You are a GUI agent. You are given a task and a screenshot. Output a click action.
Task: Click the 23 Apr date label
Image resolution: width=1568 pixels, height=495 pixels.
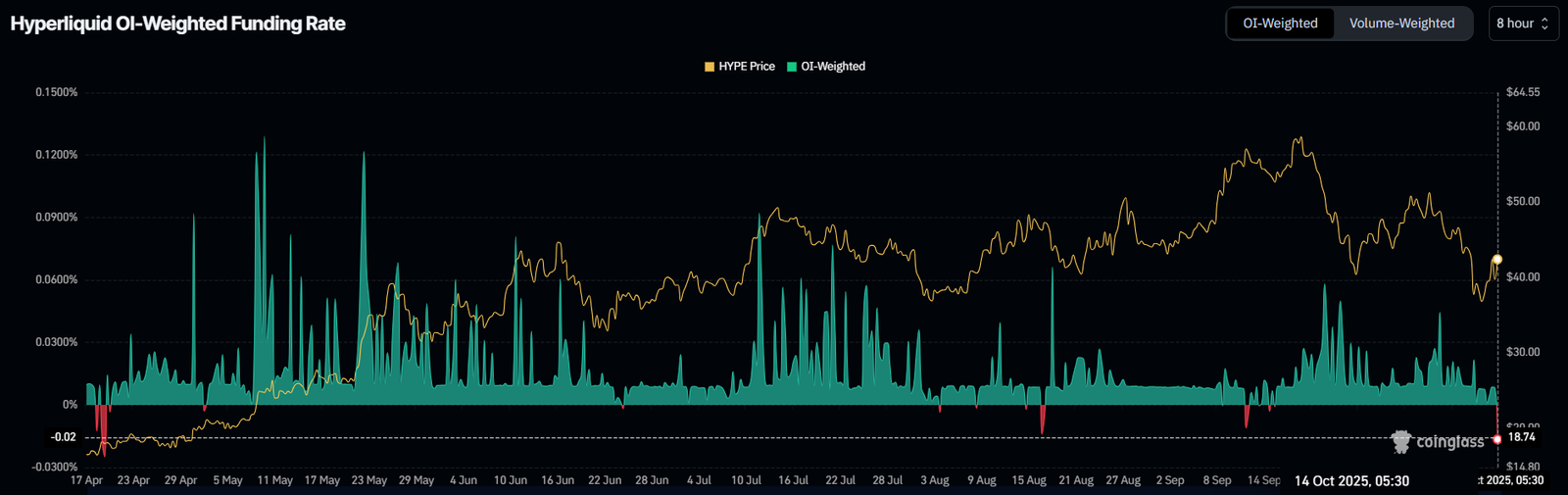pos(133,480)
